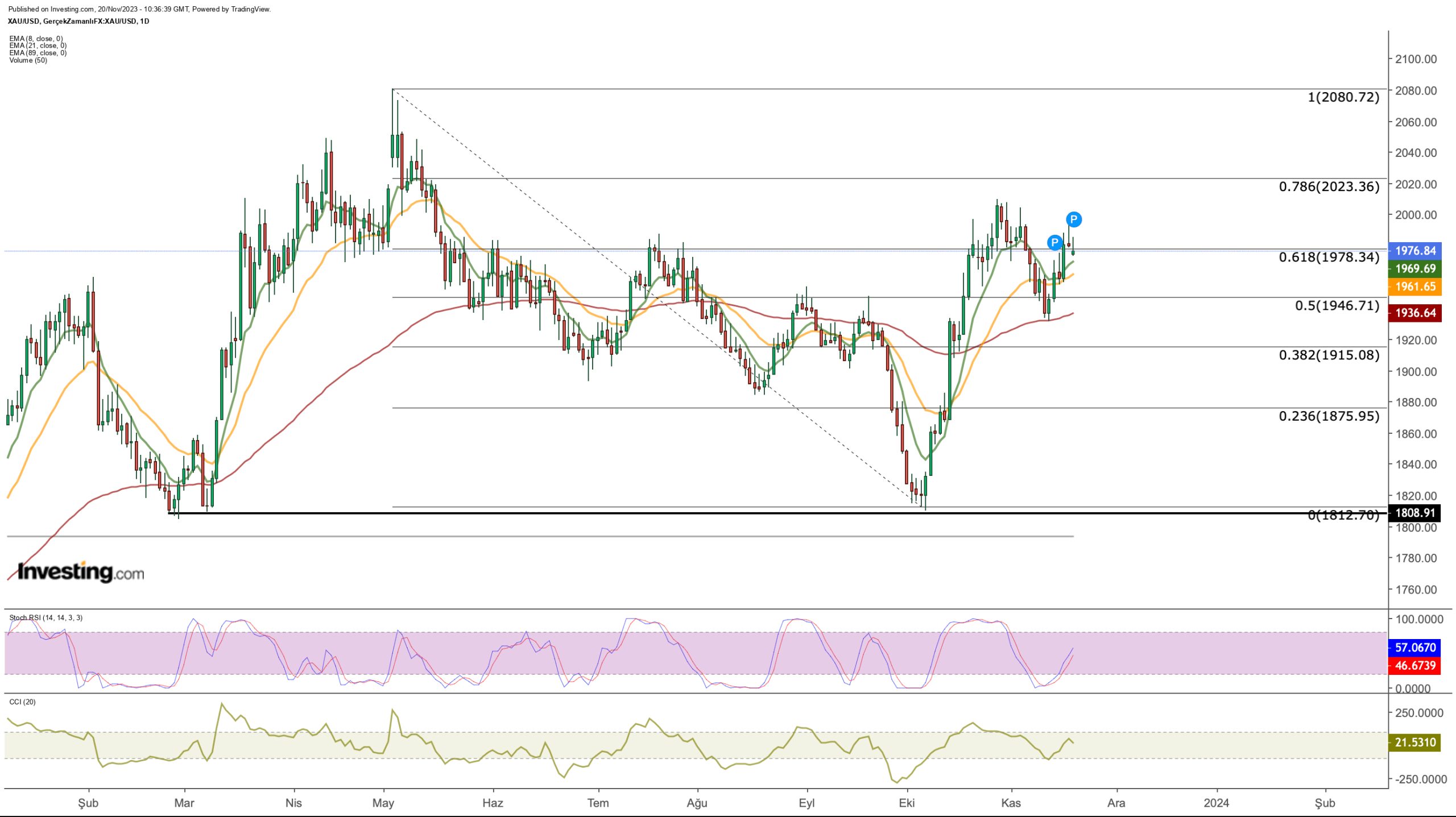Select the CCI (20) indicator label
Viewport: 1456px width, 817px height.
22,702
